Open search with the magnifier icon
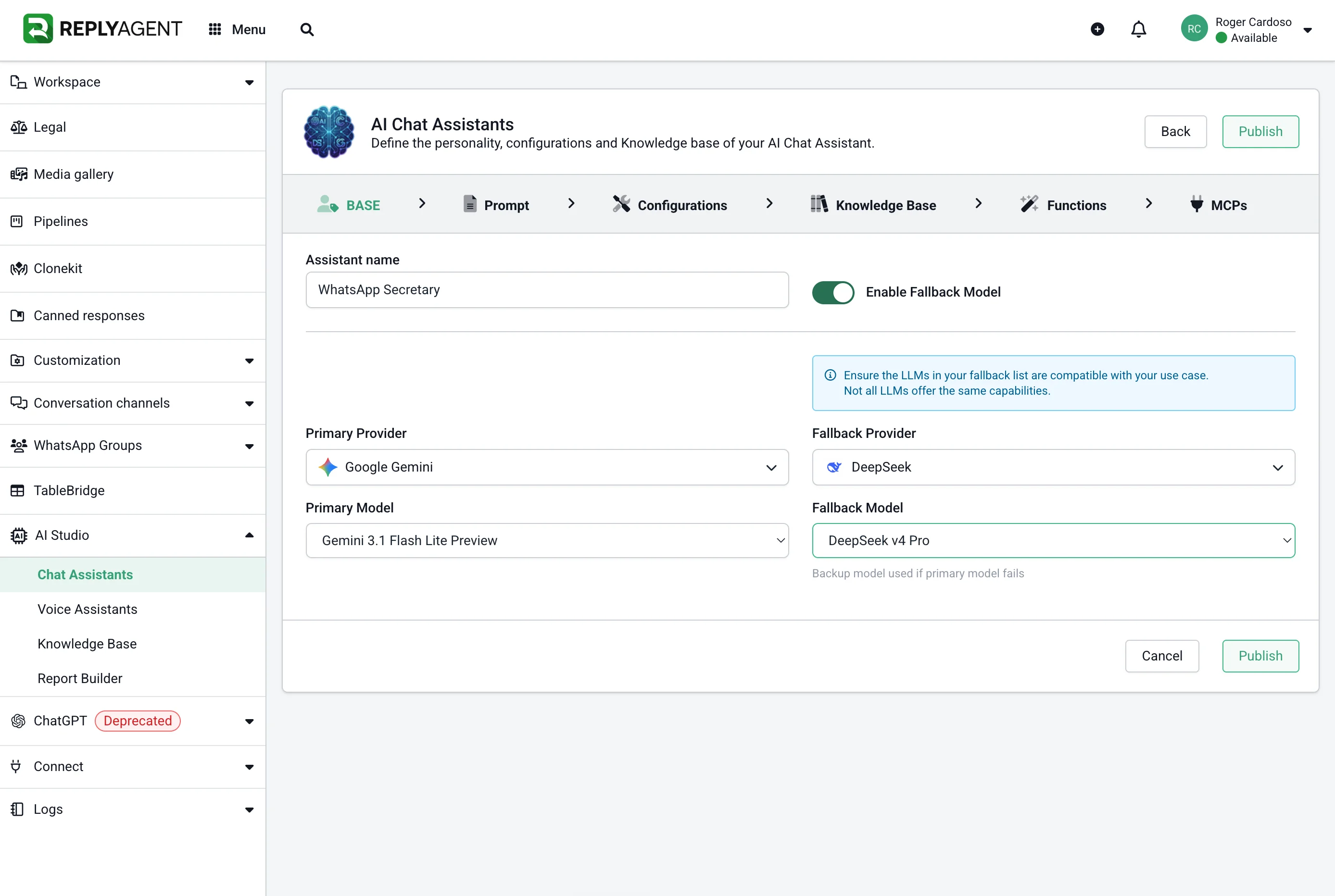The height and width of the screenshot is (896, 1335). (x=307, y=29)
